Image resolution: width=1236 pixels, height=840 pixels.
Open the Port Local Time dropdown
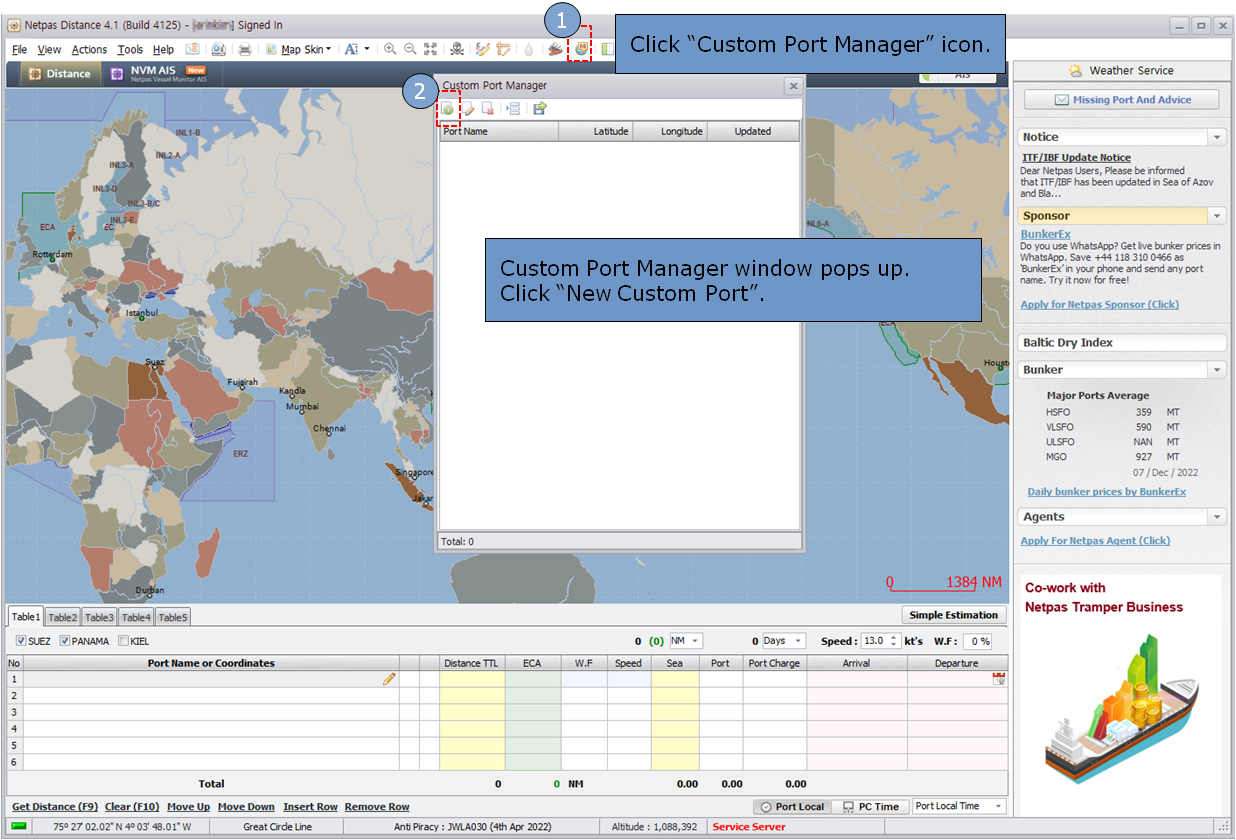coord(959,806)
